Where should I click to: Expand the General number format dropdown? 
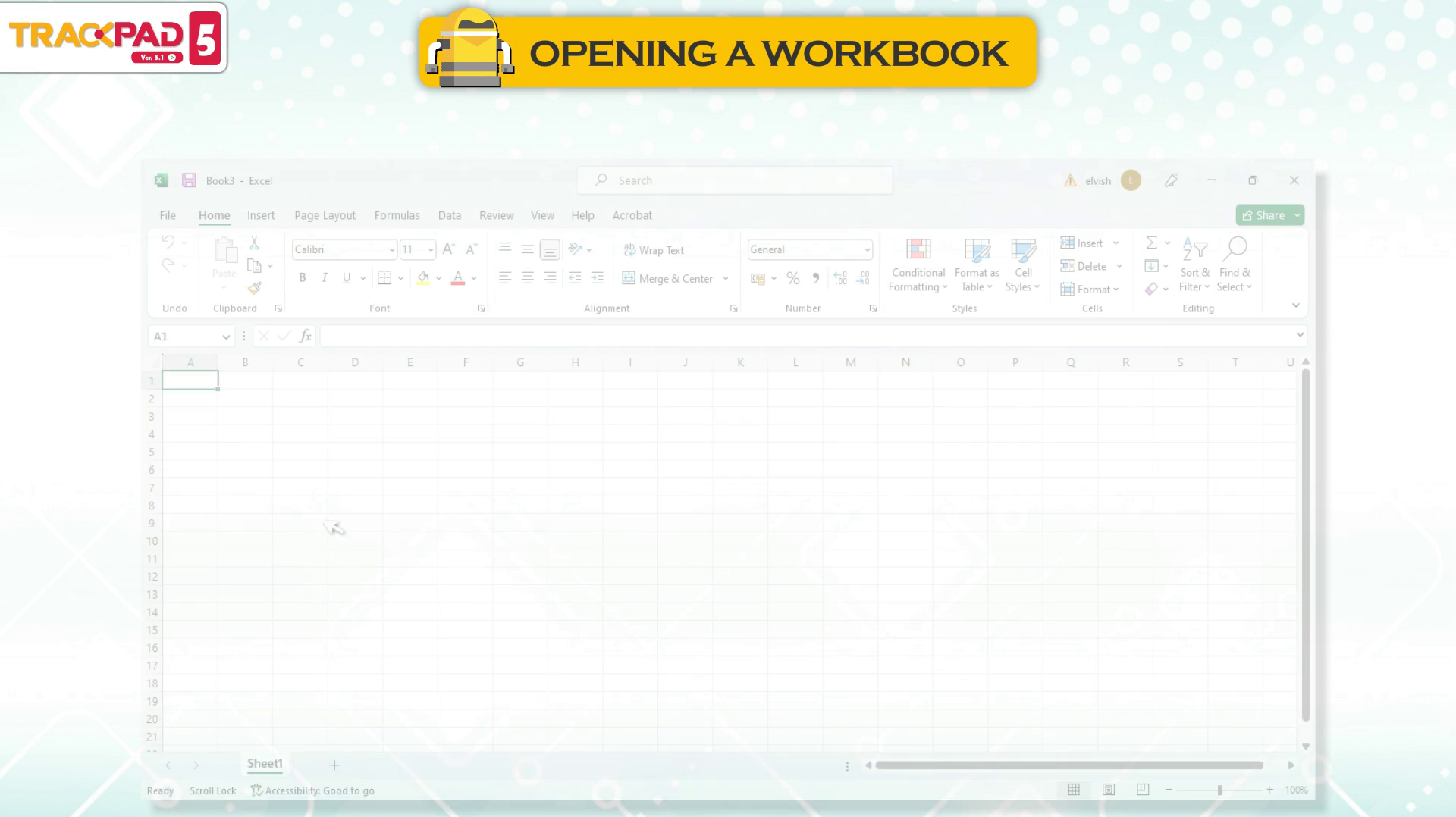pos(867,250)
